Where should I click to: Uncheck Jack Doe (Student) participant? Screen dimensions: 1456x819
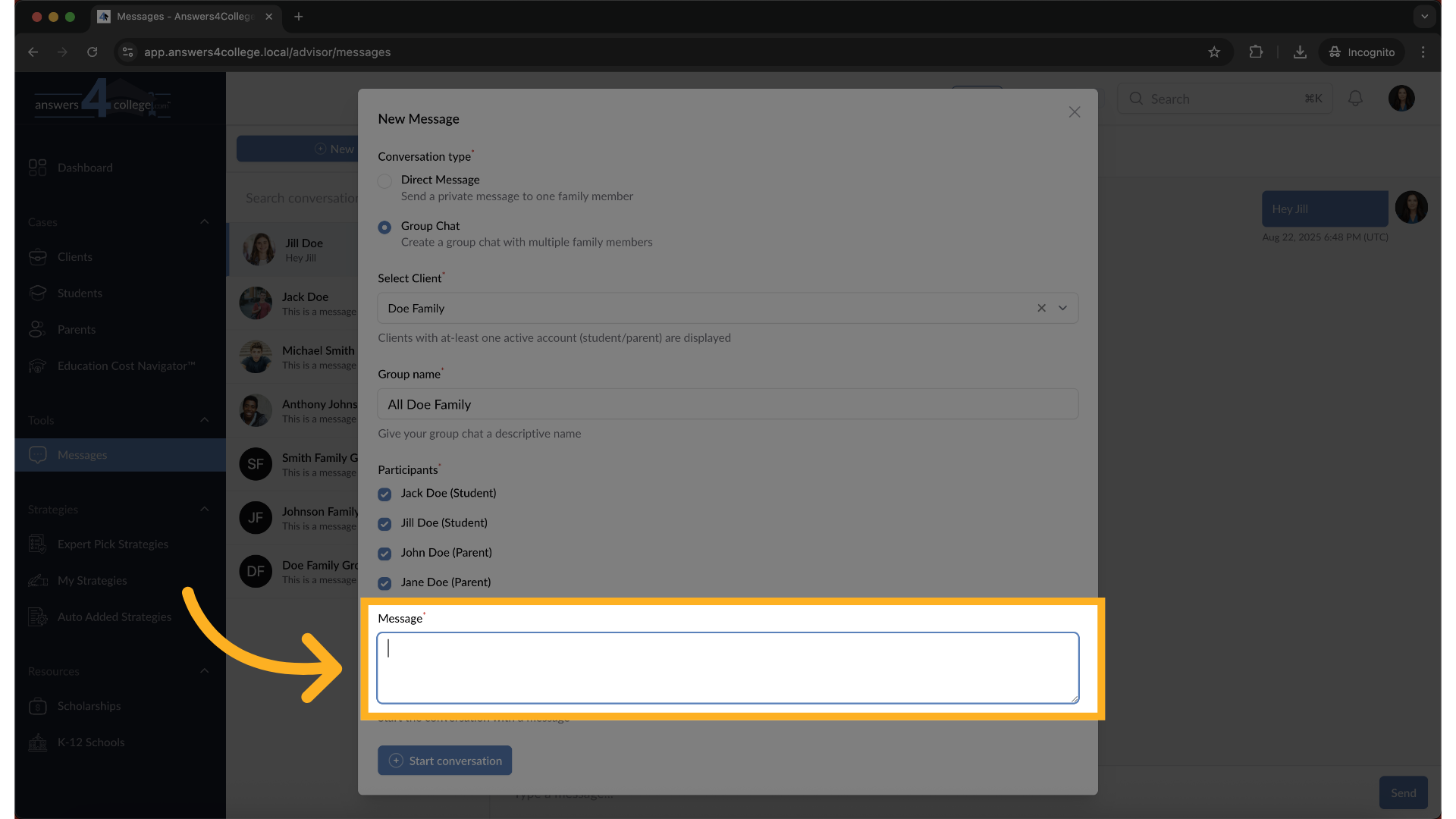tap(385, 494)
